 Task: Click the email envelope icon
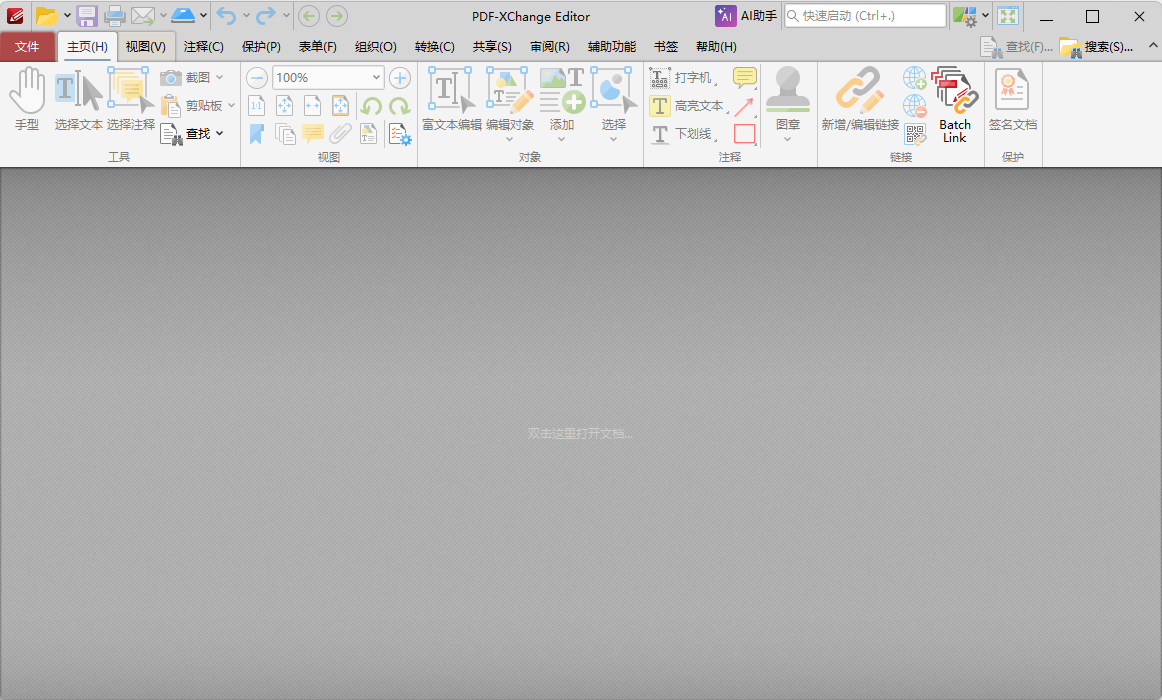142,16
